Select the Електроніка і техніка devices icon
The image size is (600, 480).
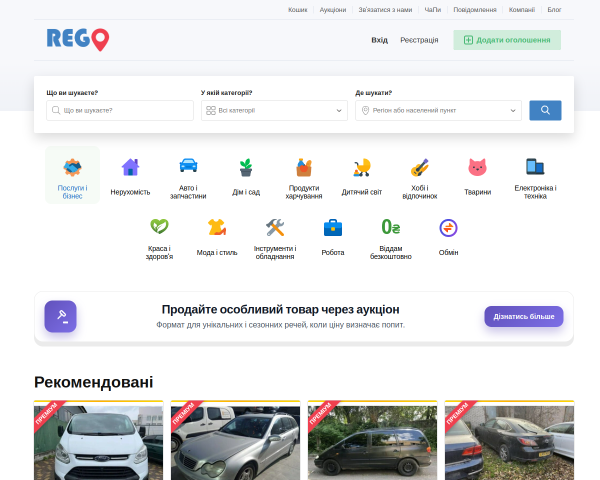coord(535,167)
